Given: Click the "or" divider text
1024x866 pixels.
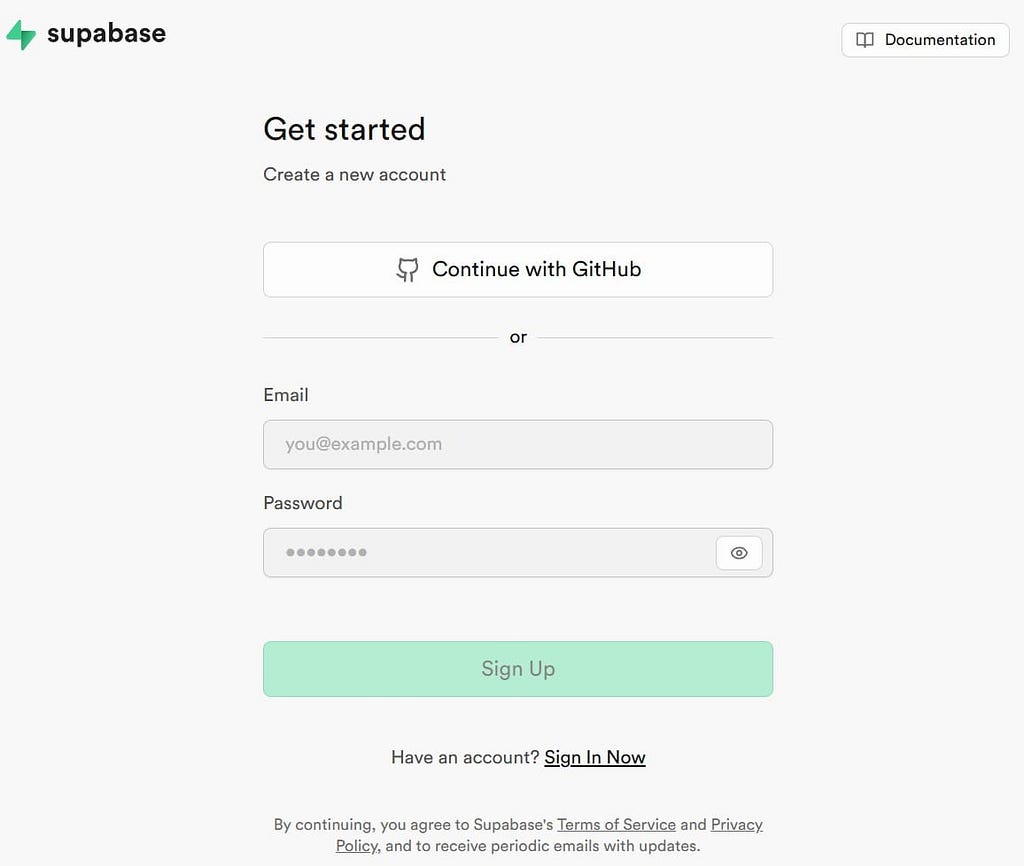Looking at the screenshot, I should coord(518,338).
